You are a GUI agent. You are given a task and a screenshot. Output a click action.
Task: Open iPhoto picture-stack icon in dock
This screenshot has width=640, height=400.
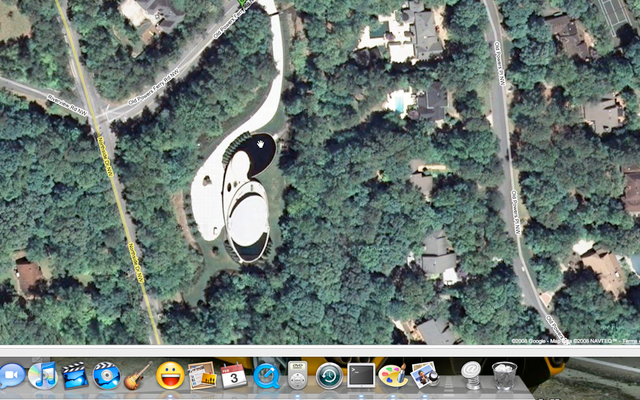(x=201, y=376)
